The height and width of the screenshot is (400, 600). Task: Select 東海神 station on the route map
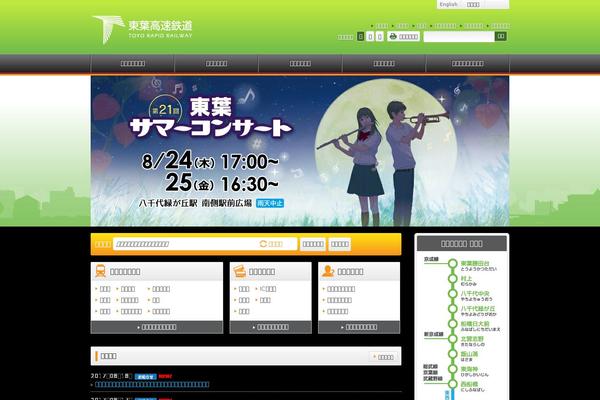point(474,371)
